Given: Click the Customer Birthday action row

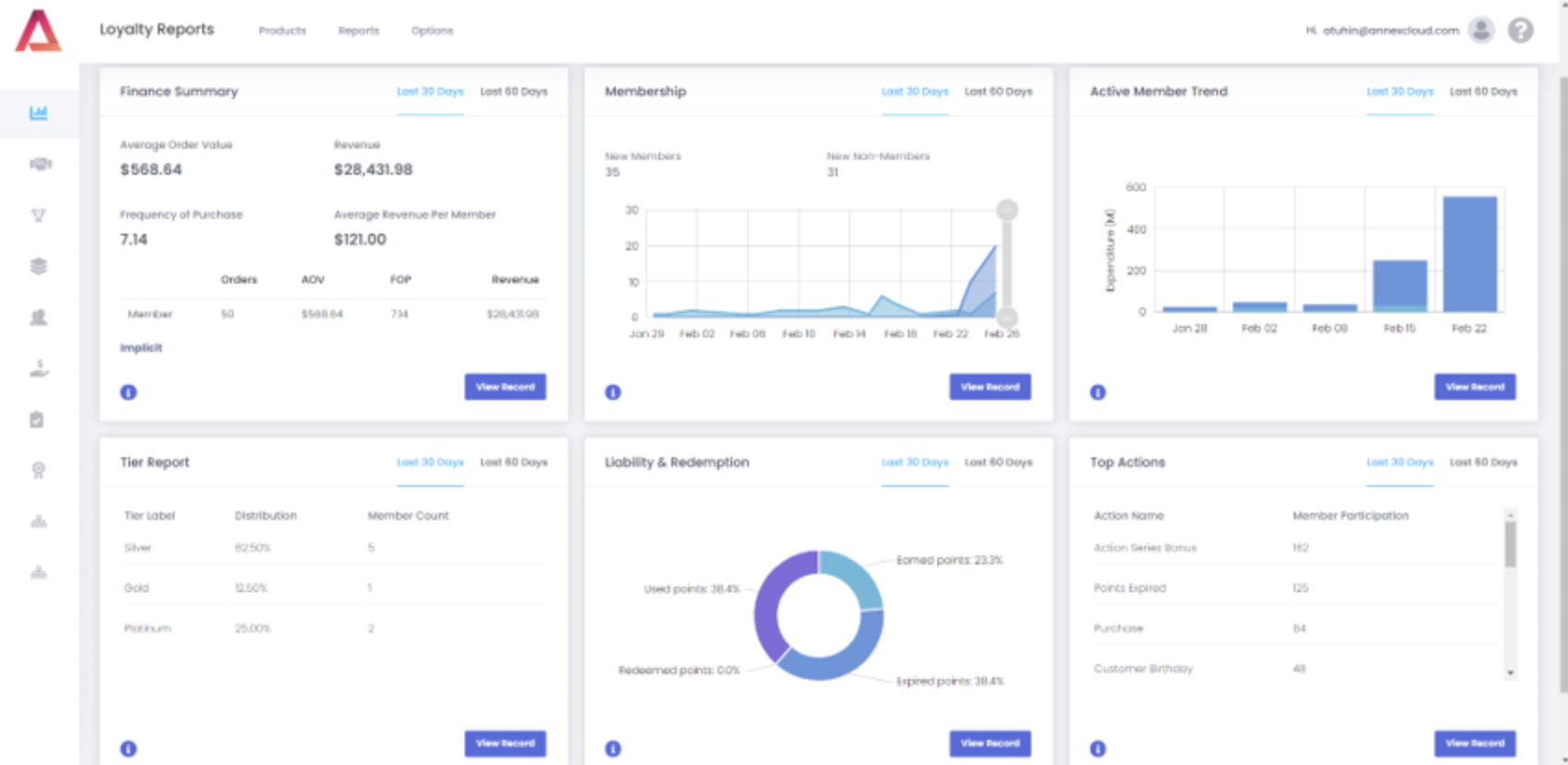Looking at the screenshot, I should [x=1297, y=668].
